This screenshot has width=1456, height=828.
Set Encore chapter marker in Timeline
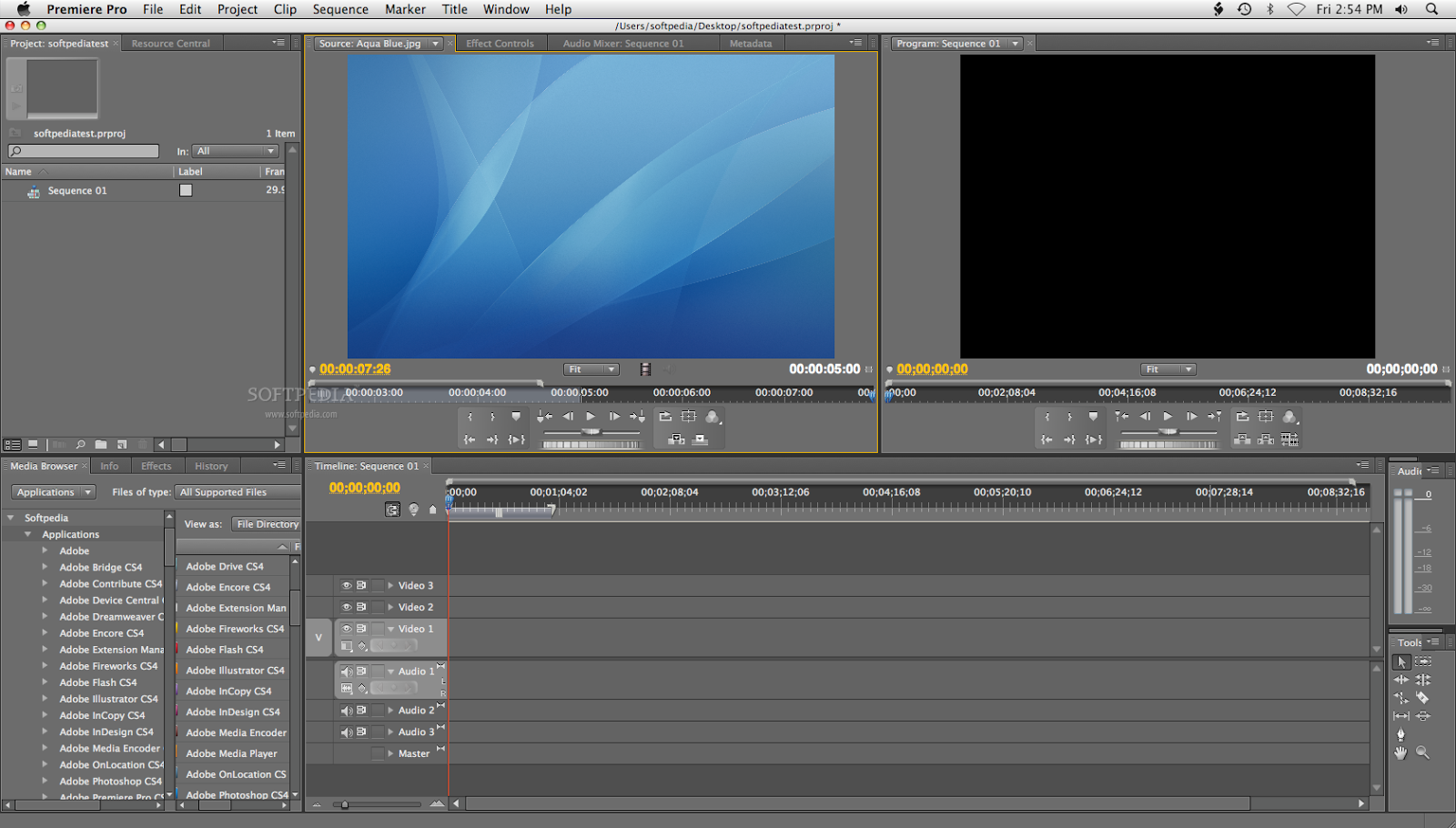click(414, 510)
